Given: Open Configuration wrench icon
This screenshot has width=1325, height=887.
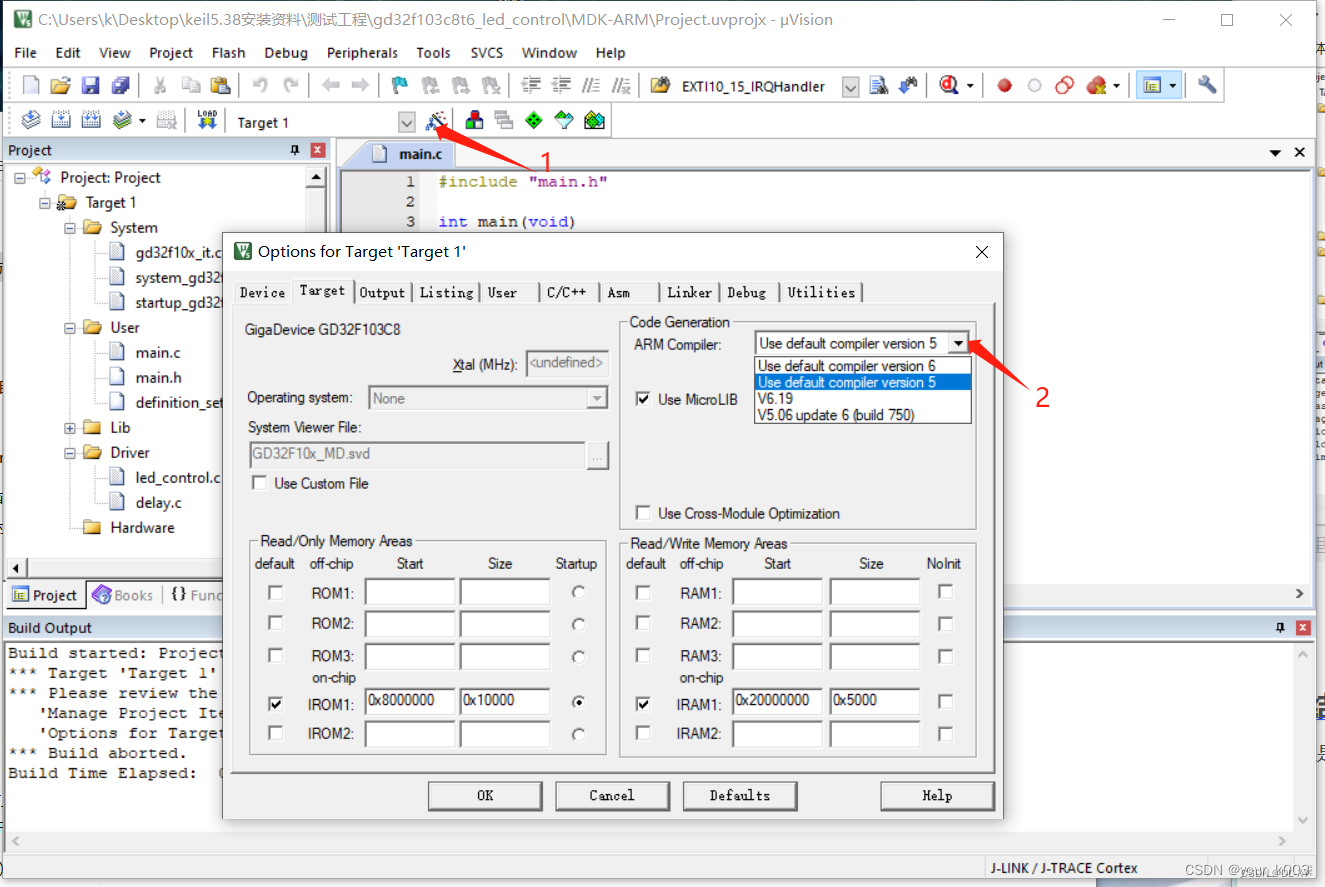Looking at the screenshot, I should (1207, 85).
